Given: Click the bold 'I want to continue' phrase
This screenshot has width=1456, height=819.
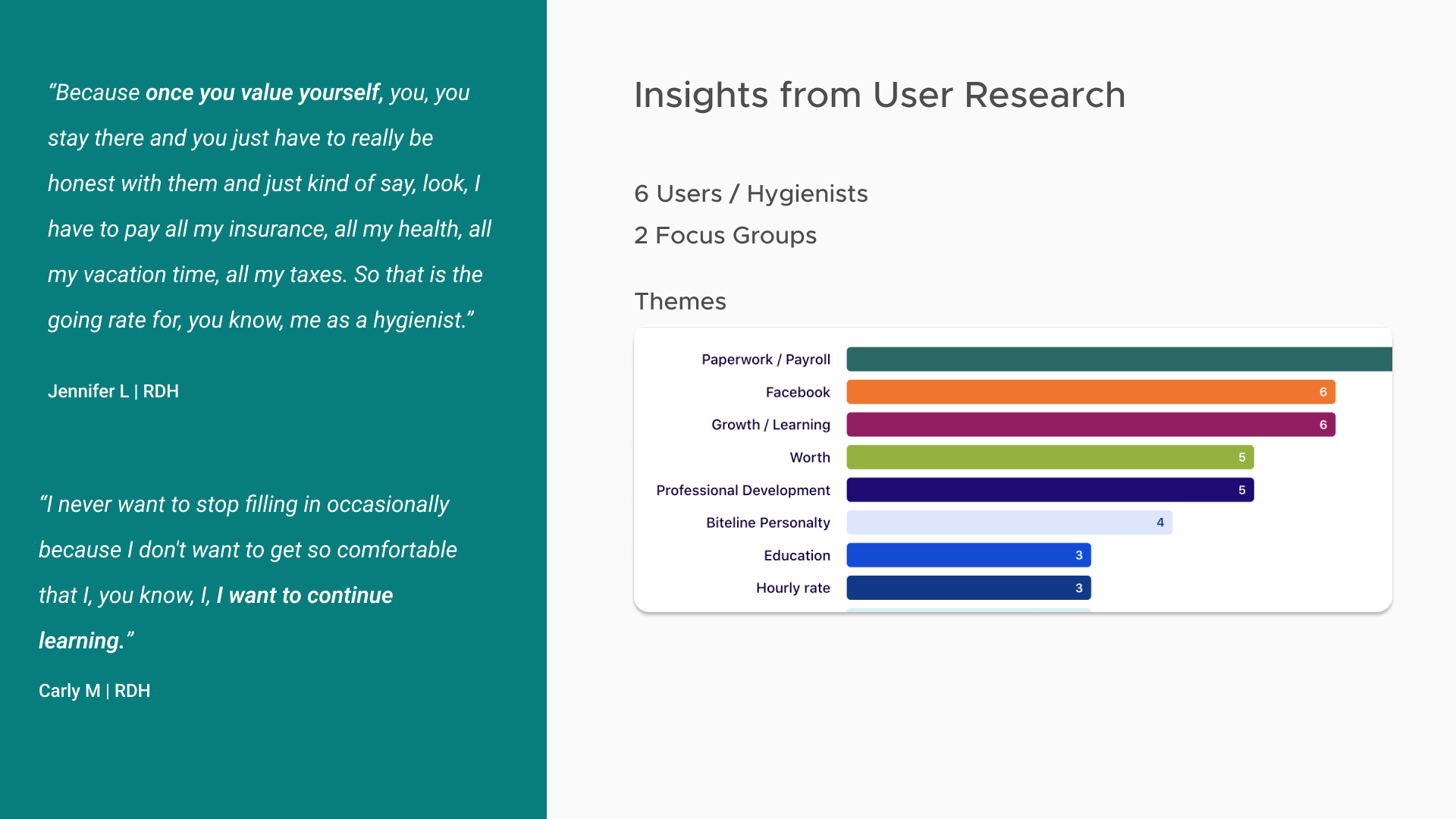Looking at the screenshot, I should 305,596.
